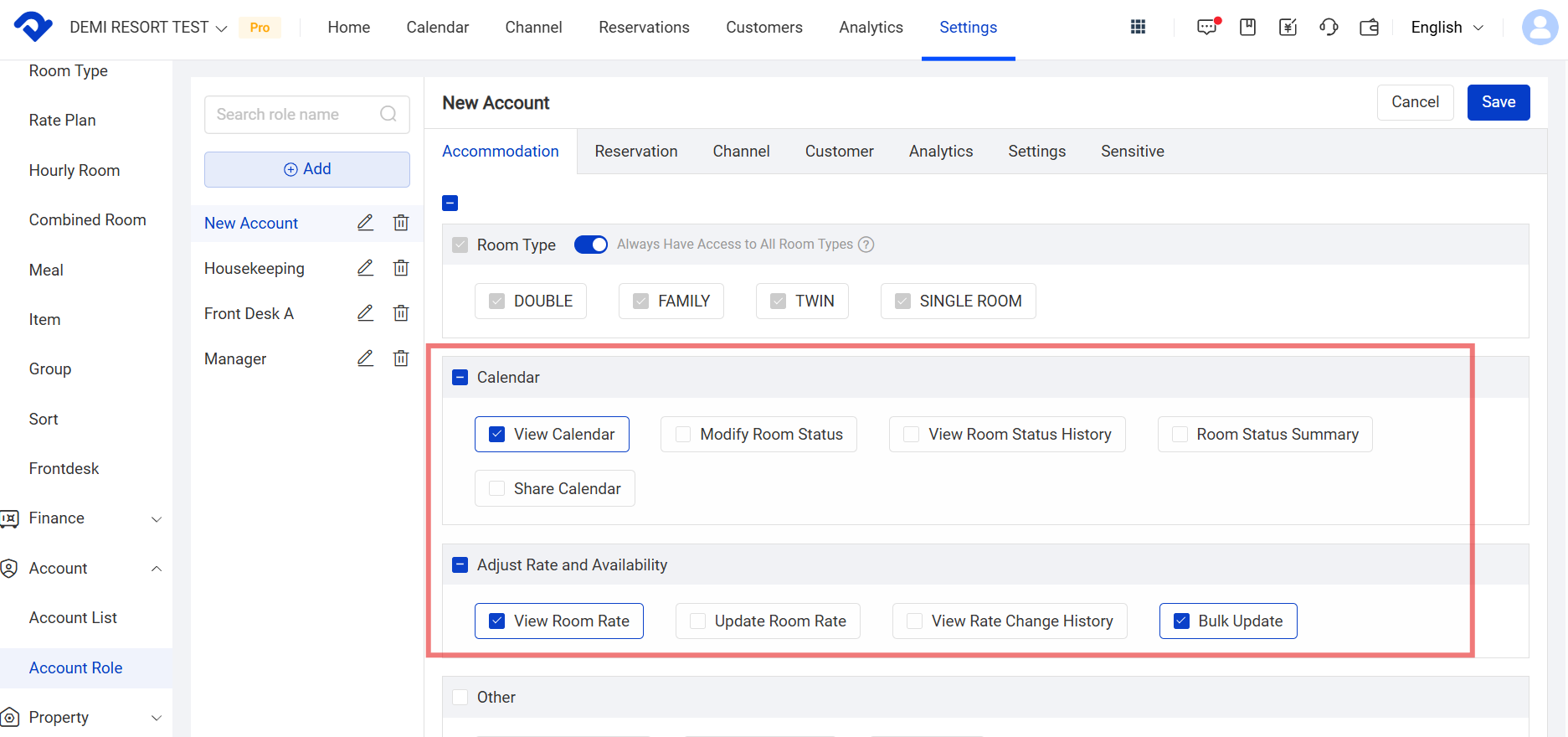Screen dimensions: 1568x737
Task: Check the Other section checkbox
Action: (x=460, y=698)
